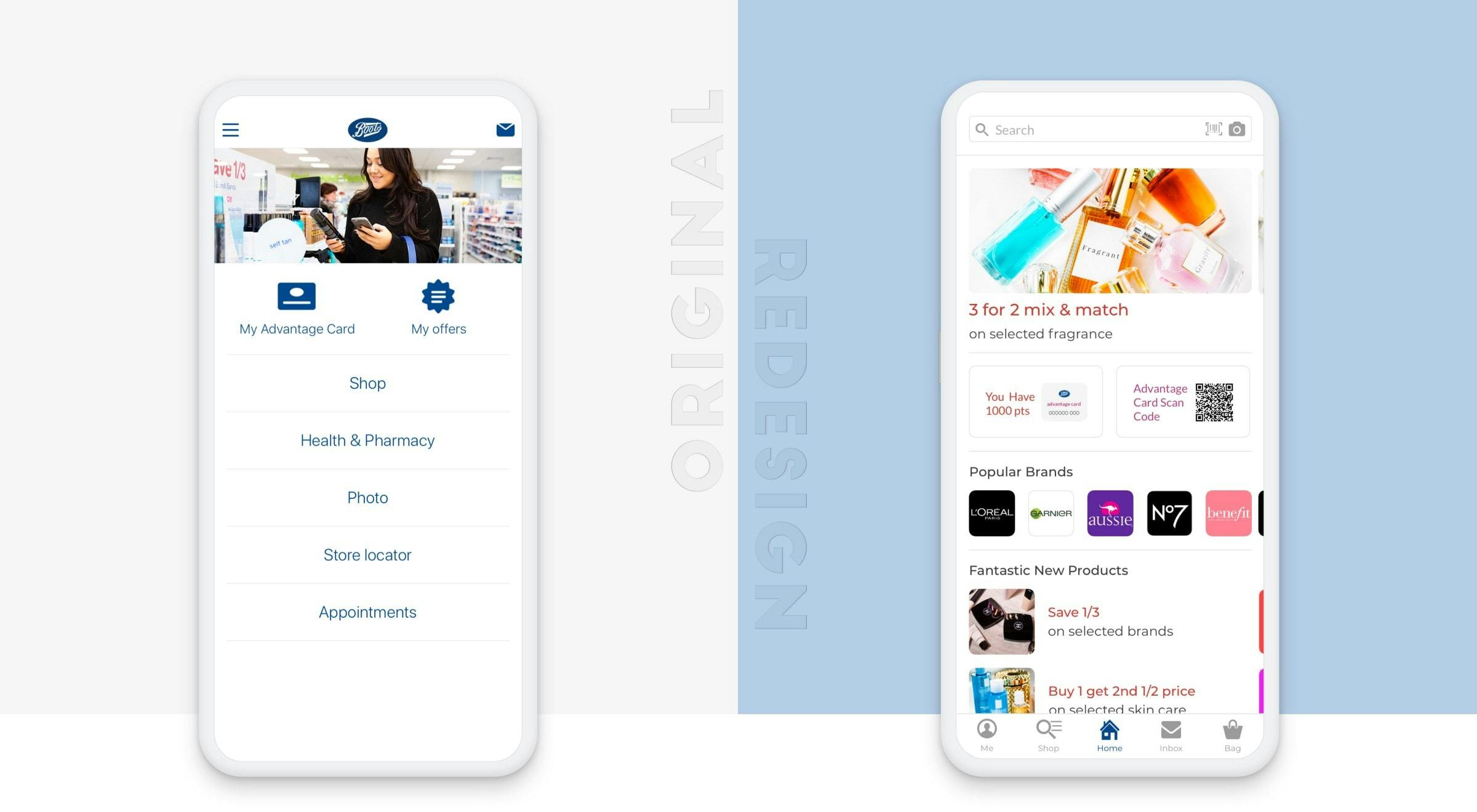Viewport: 1477px width, 812px height.
Task: Tap the Garnier brand icon
Action: tap(1050, 513)
